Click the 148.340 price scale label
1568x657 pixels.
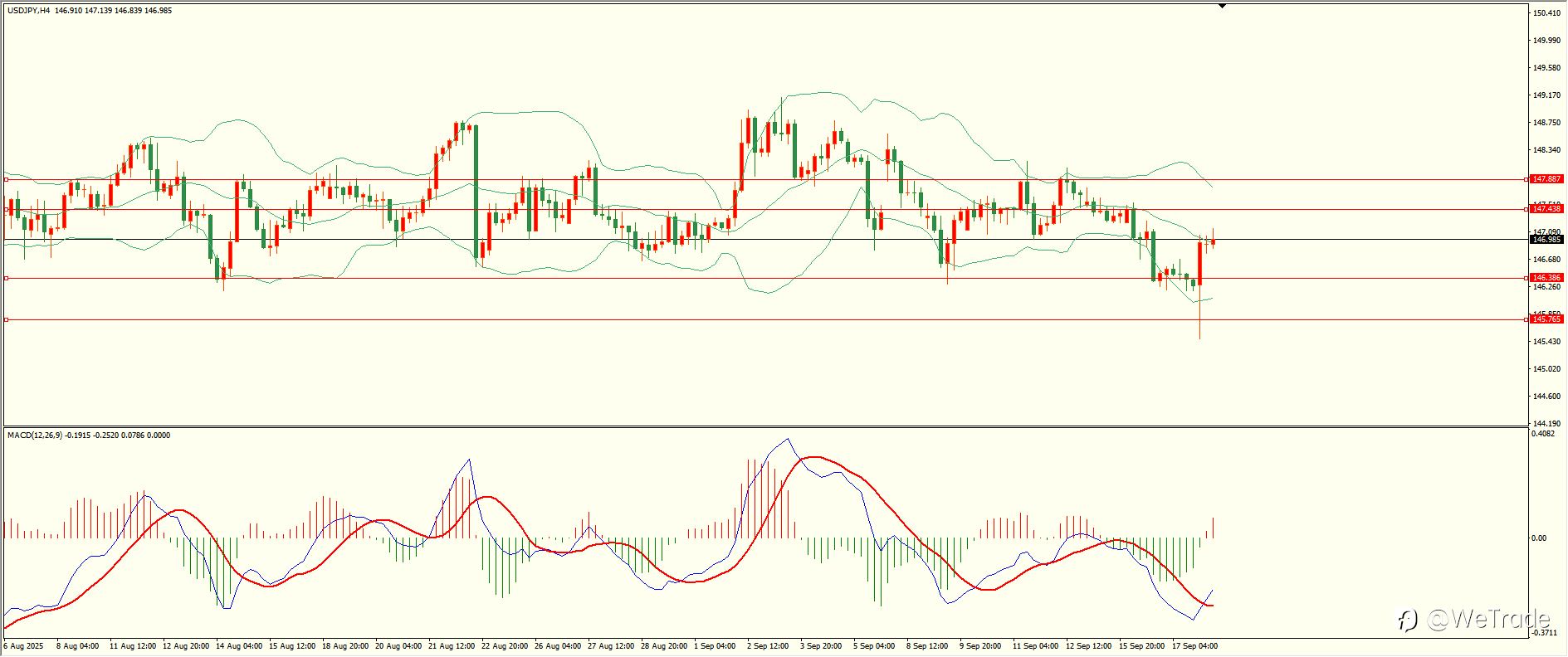point(1546,150)
